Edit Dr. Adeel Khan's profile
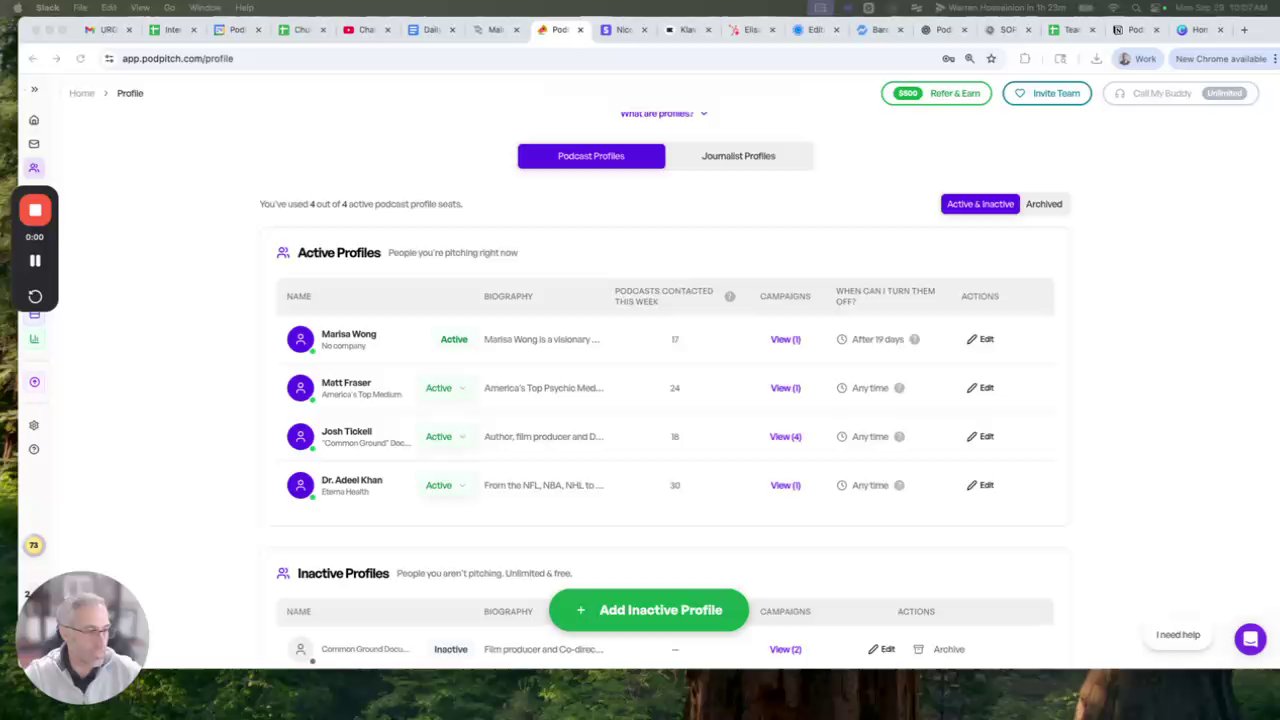This screenshot has height=720, width=1280. (x=980, y=485)
